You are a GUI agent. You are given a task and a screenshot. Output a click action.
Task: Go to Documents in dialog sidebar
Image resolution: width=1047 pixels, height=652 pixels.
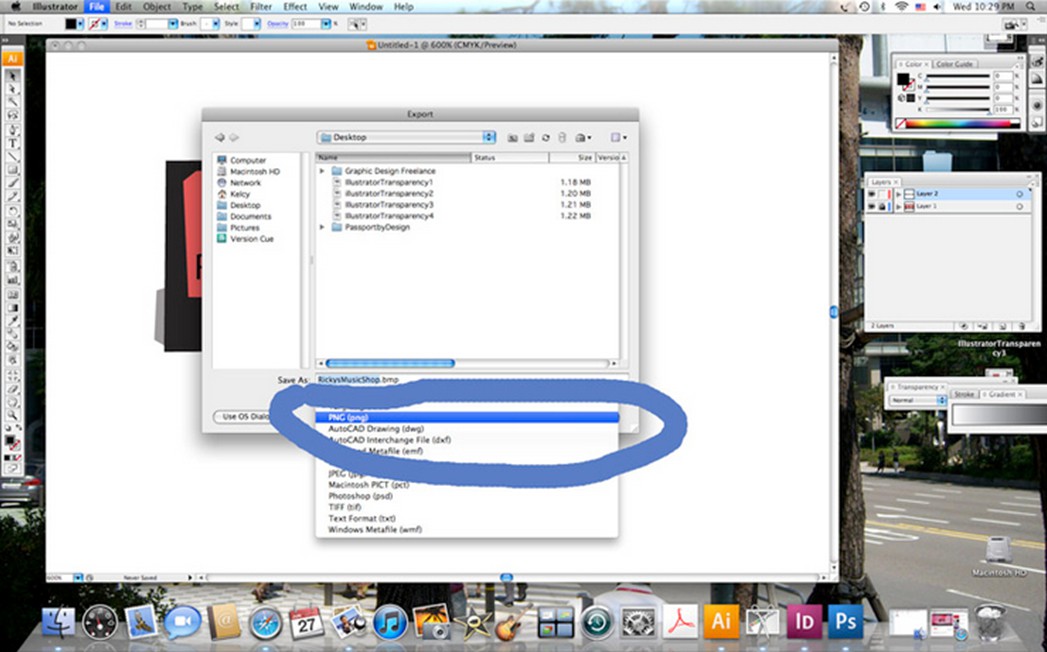[250, 216]
